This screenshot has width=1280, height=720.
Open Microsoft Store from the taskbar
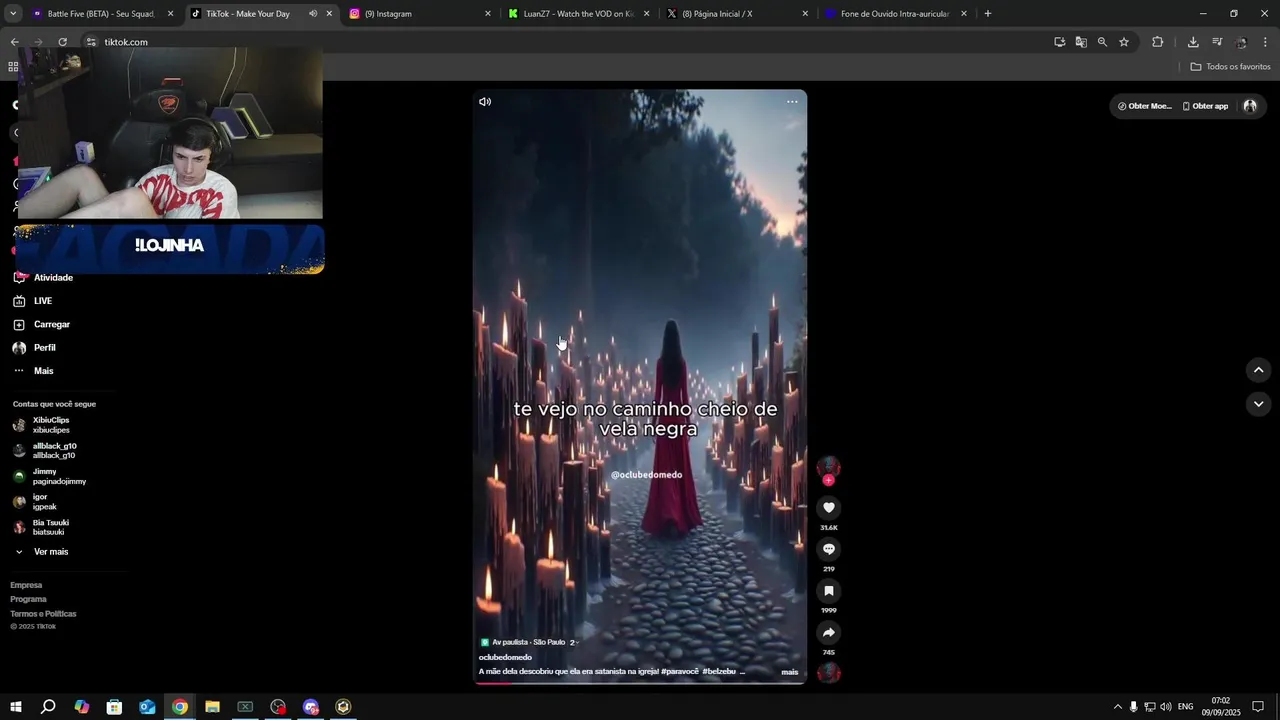coord(114,707)
